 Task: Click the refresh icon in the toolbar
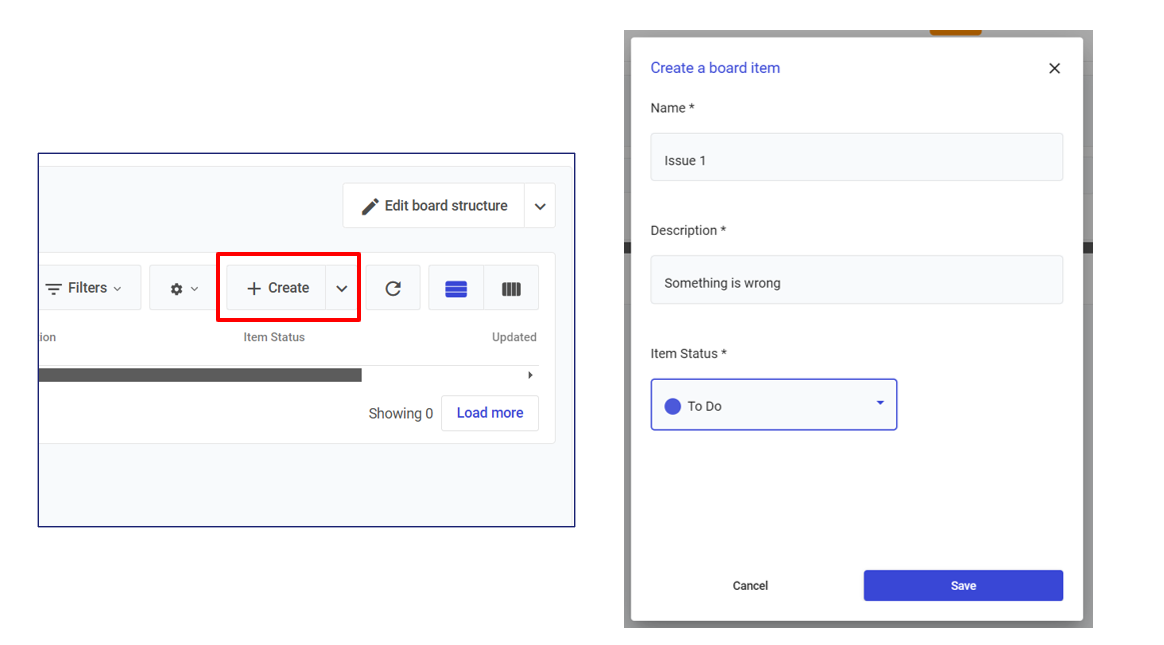click(x=393, y=288)
